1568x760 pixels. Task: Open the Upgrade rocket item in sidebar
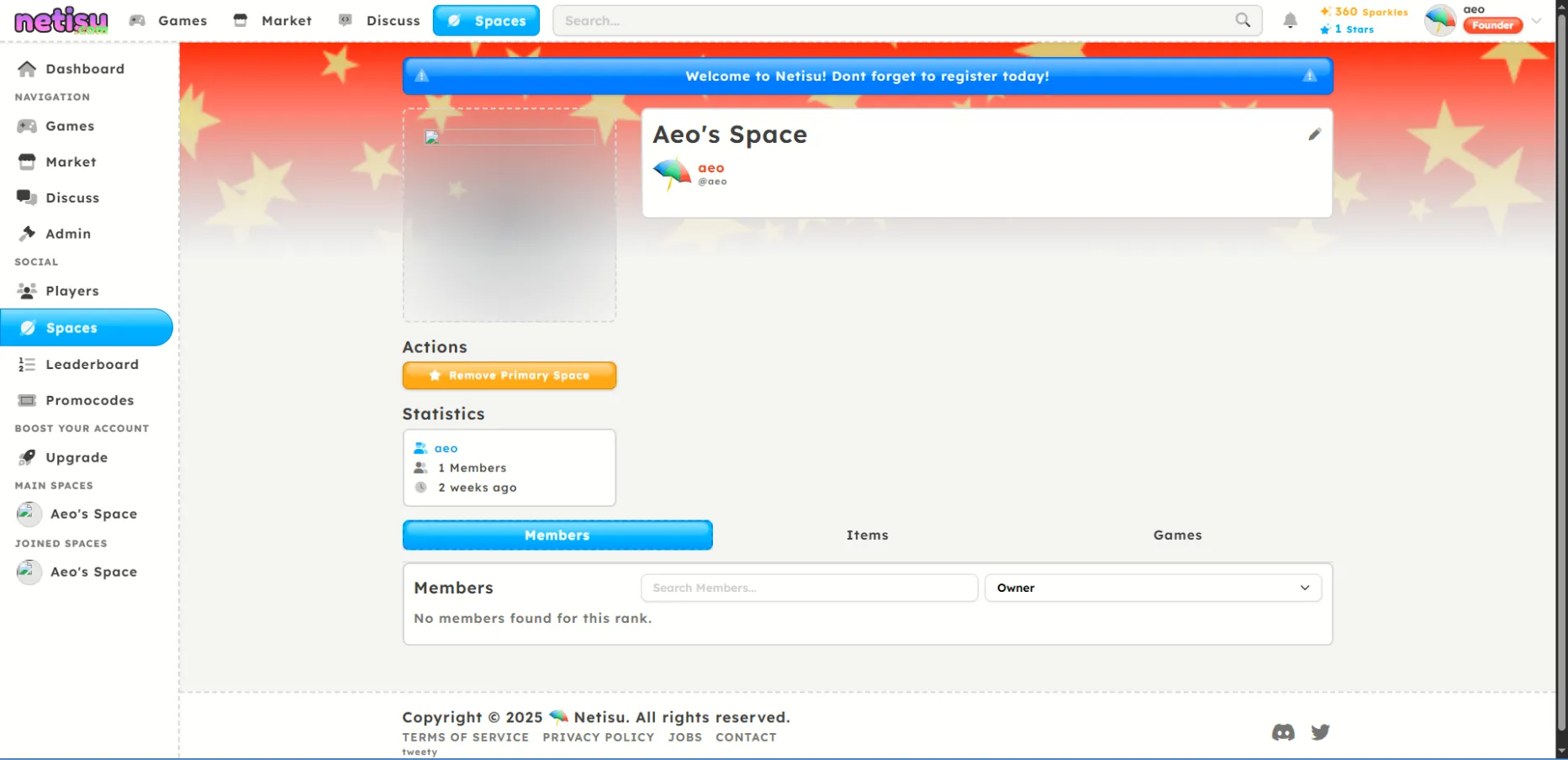pos(76,457)
